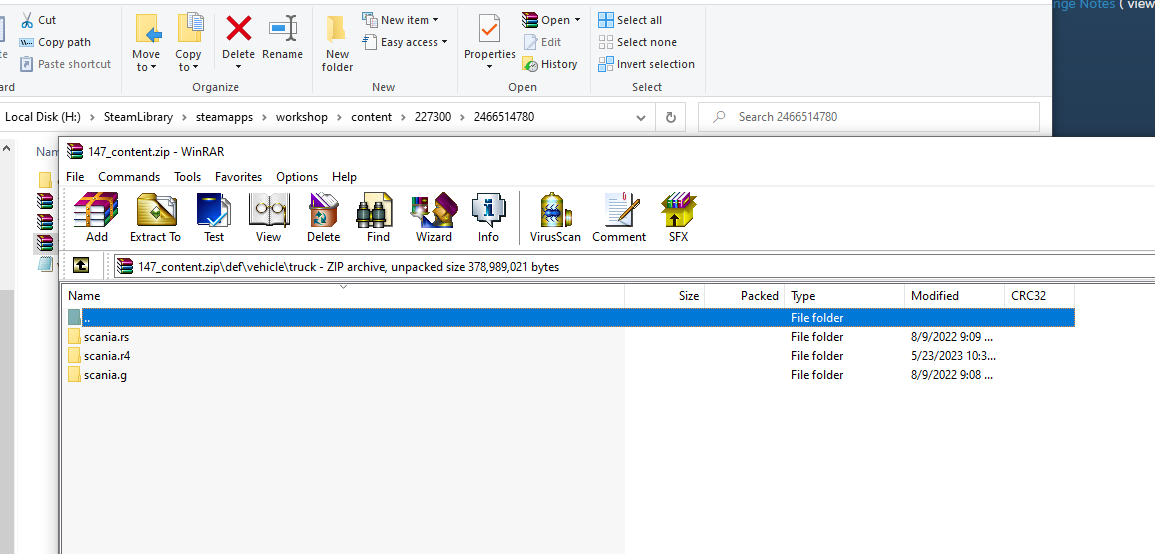Go up one folder level in WinRAR
The image size is (1155, 554).
[81, 265]
